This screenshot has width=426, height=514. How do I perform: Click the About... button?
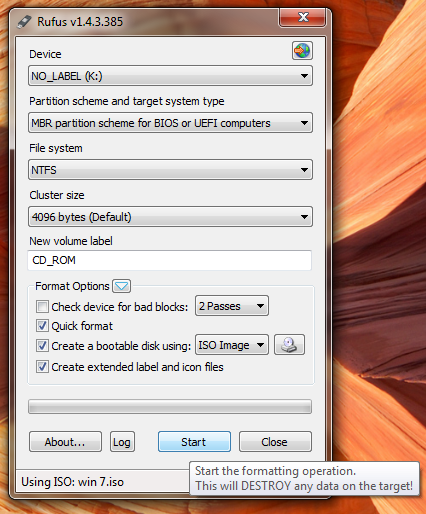(65, 442)
